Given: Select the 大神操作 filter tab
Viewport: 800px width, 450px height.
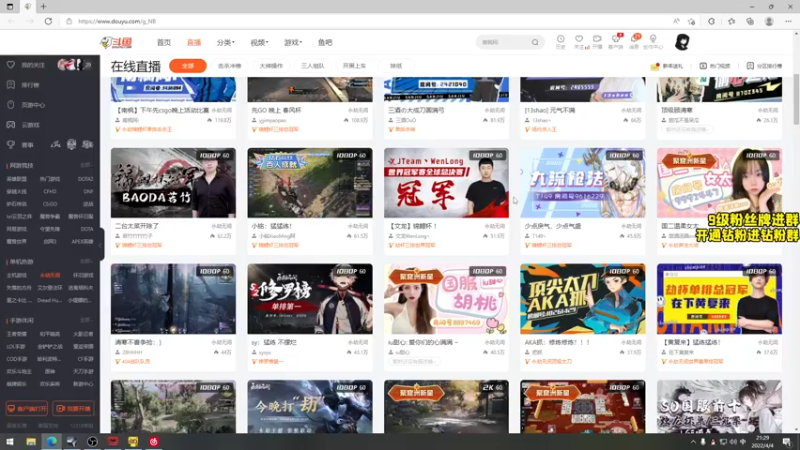Looking at the screenshot, I should coord(271,66).
